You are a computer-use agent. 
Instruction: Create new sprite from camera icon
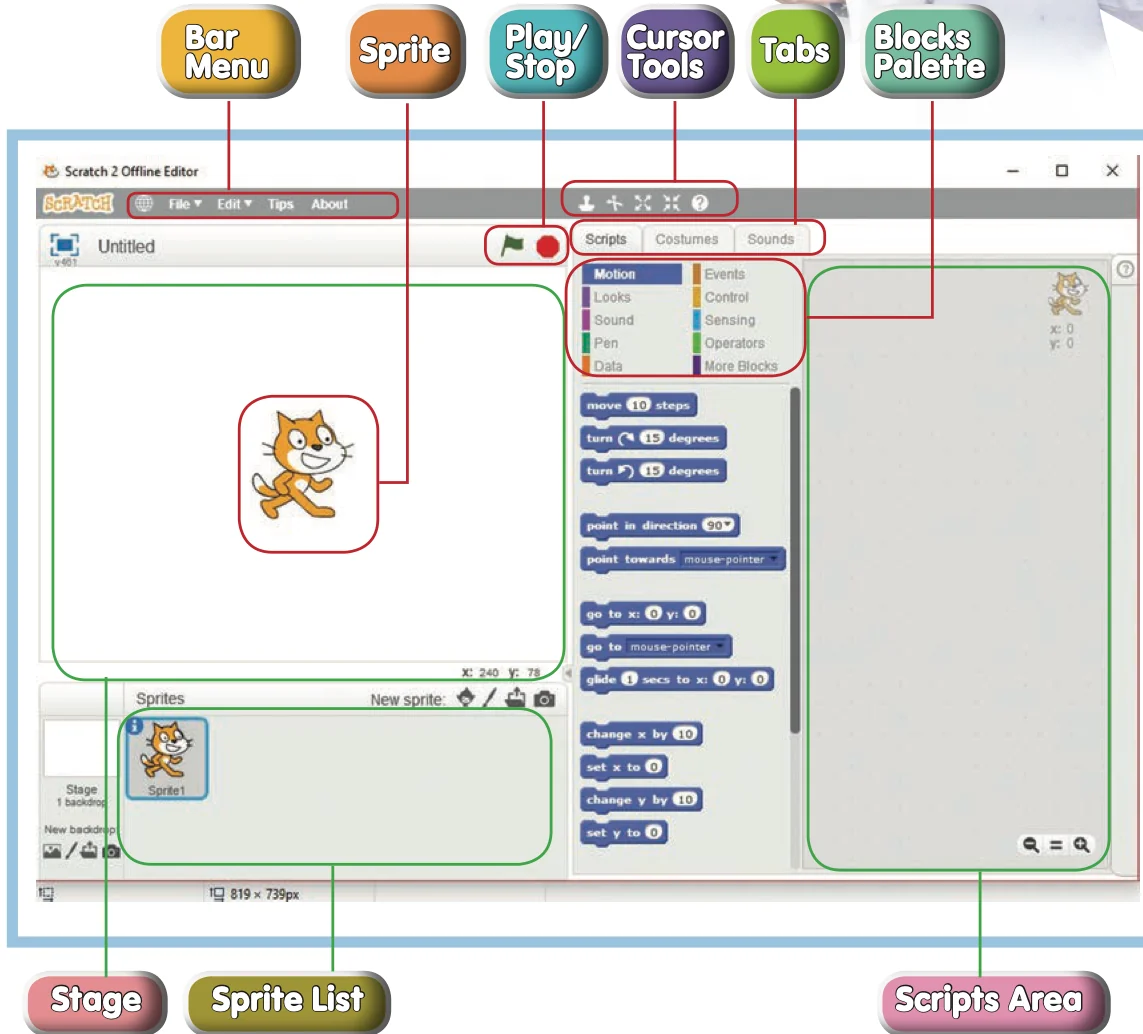pos(544,699)
